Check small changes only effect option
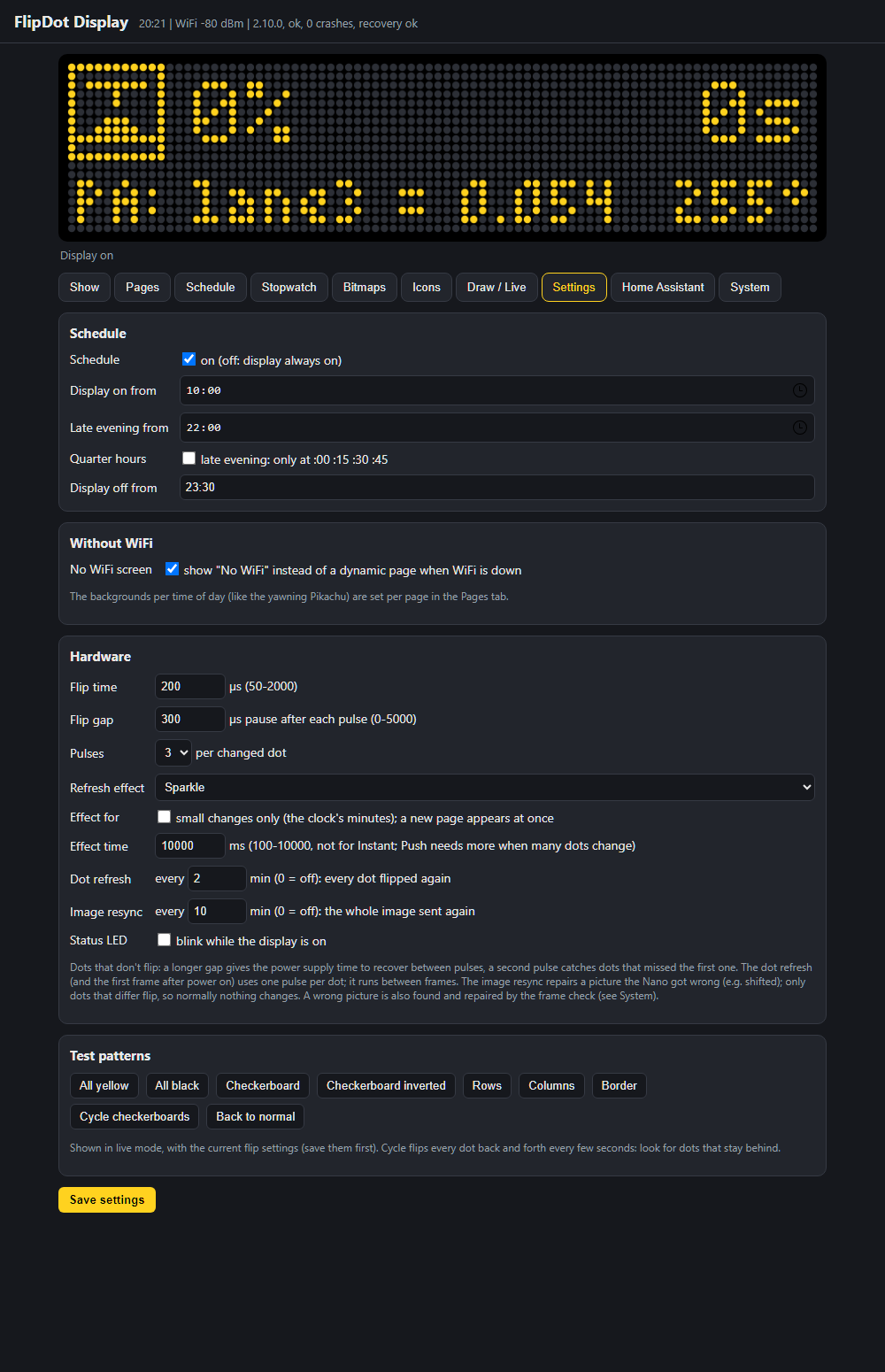This screenshot has width=885, height=1372. [164, 817]
